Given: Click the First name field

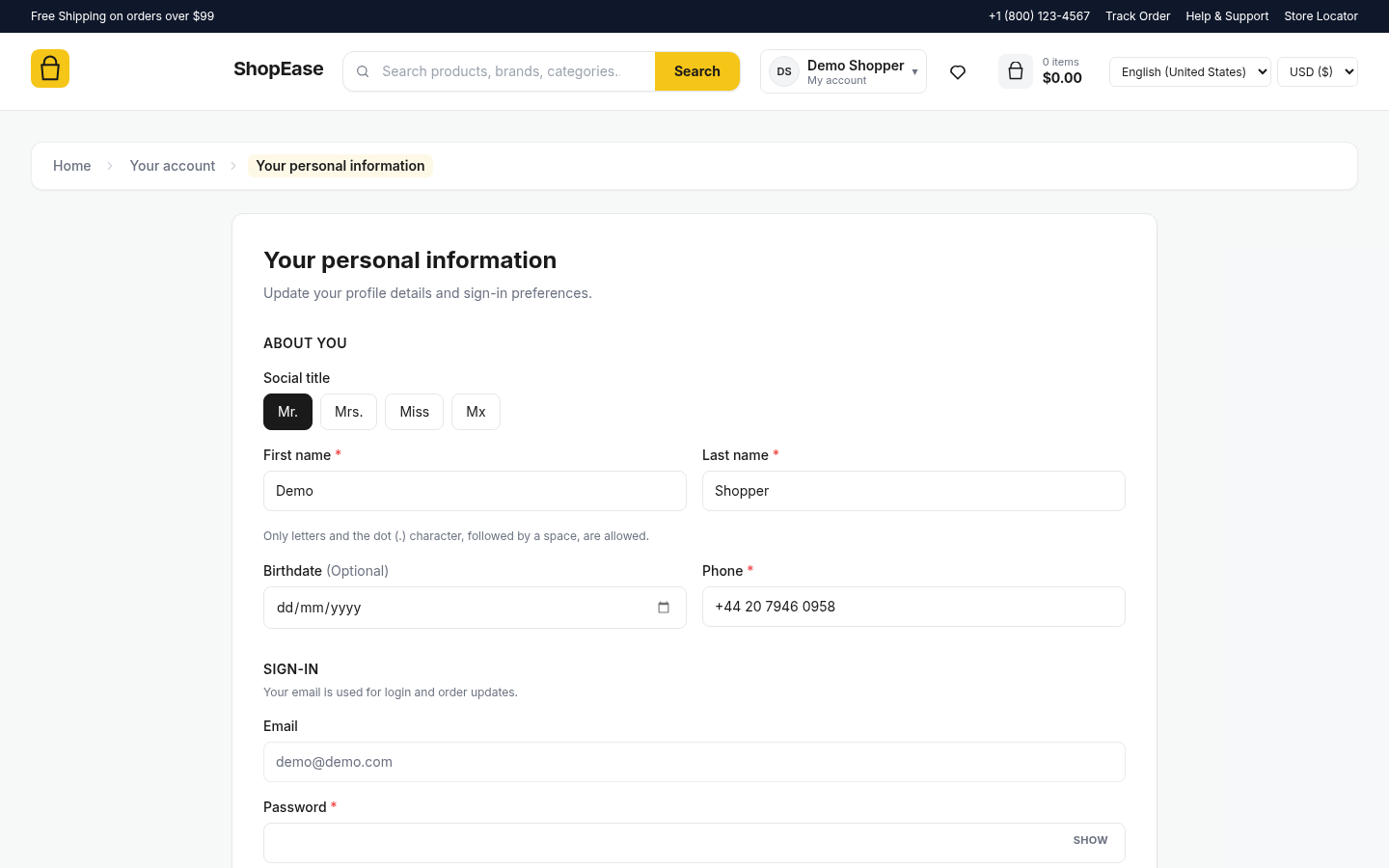Looking at the screenshot, I should pyautogui.click(x=475, y=491).
